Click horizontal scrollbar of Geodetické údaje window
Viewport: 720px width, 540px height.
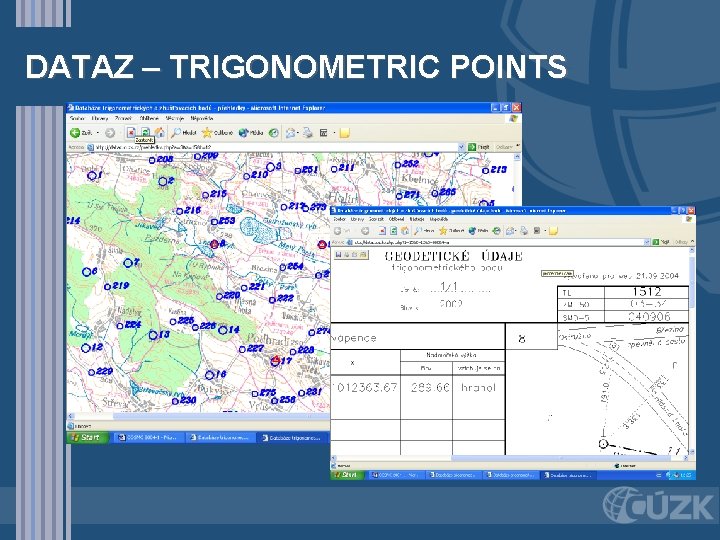511,458
